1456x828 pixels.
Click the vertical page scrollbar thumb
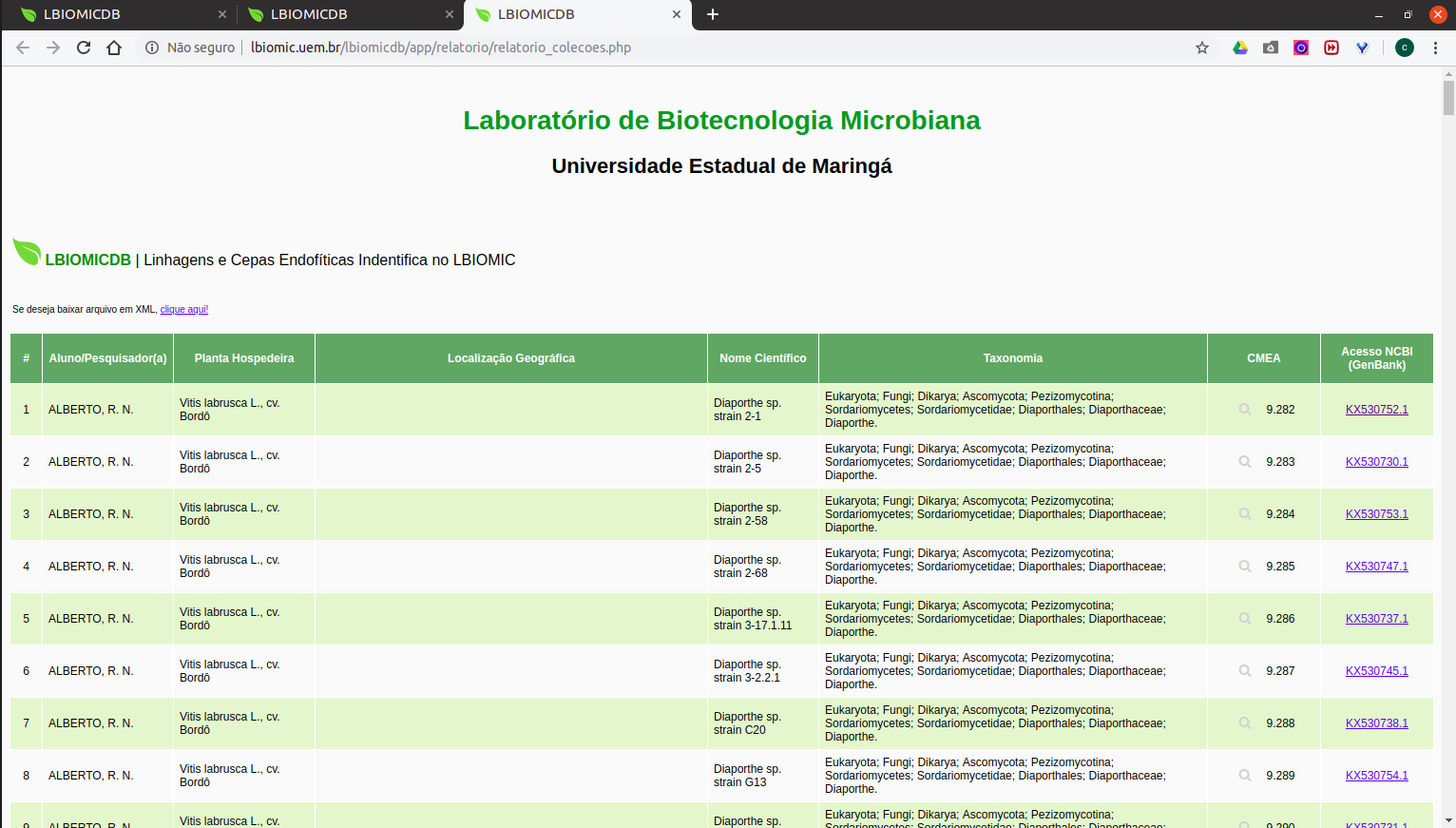(x=1448, y=98)
